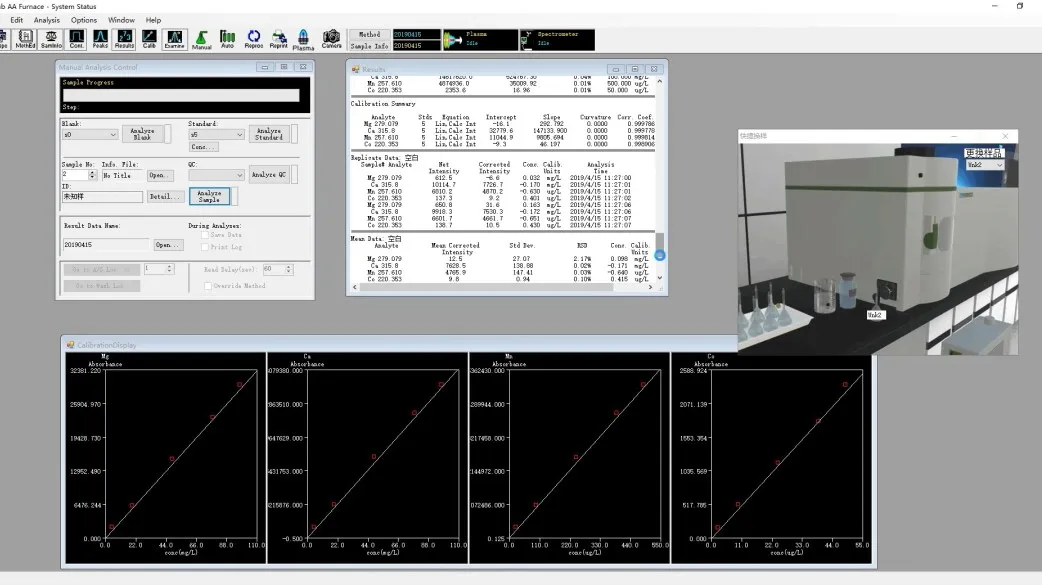Click the Results window horizontal scrollbar
The image size is (1042, 585).
click(x=502, y=287)
